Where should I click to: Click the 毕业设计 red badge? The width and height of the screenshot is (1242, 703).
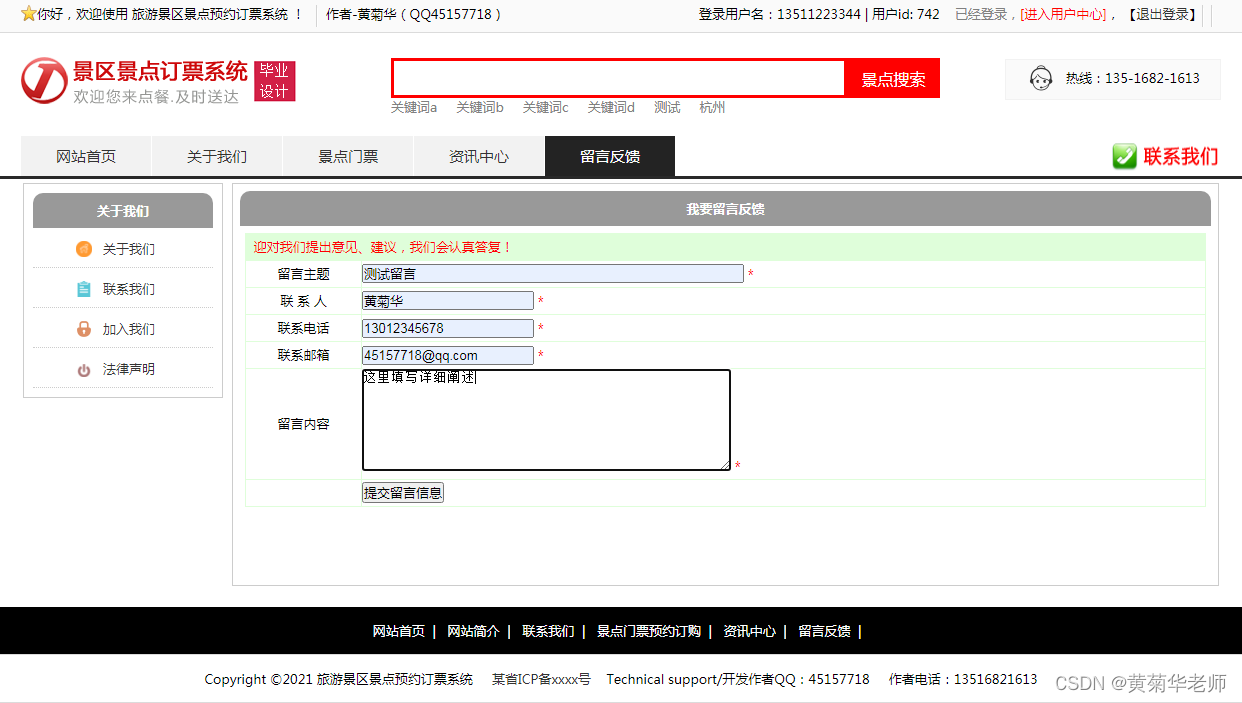274,81
